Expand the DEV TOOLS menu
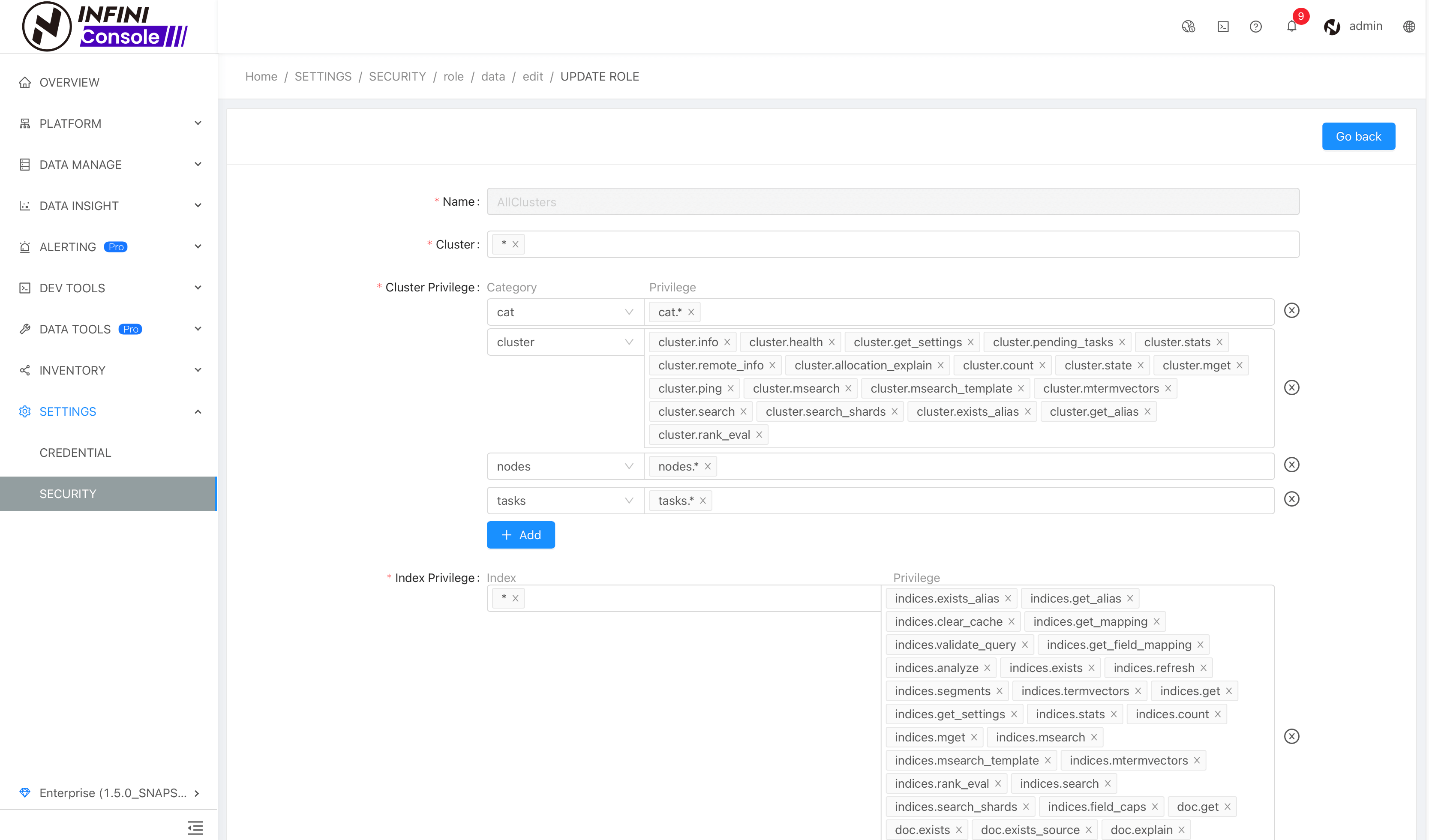1429x840 pixels. click(108, 288)
